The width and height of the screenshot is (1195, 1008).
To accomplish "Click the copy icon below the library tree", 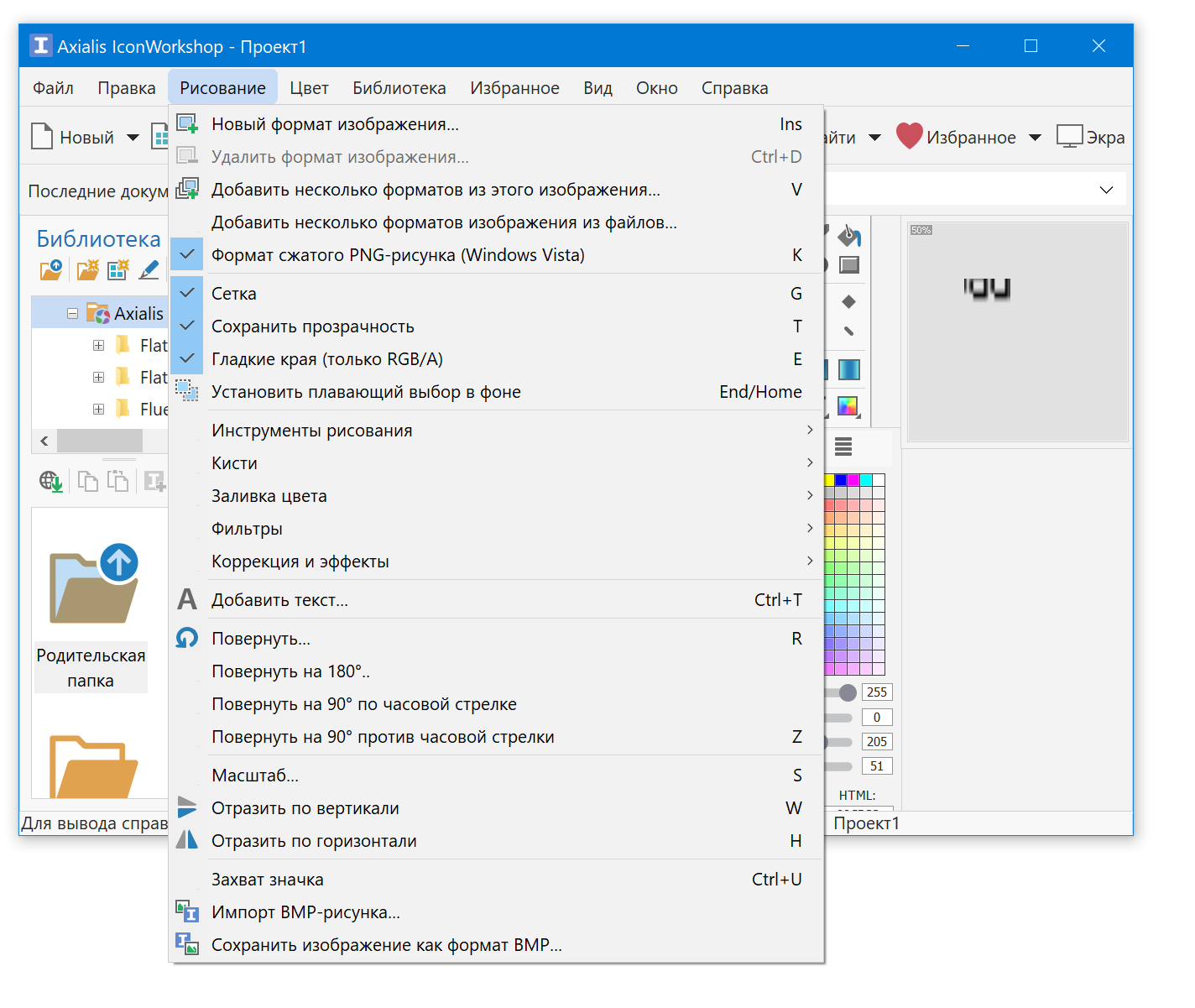I will tap(87, 480).
